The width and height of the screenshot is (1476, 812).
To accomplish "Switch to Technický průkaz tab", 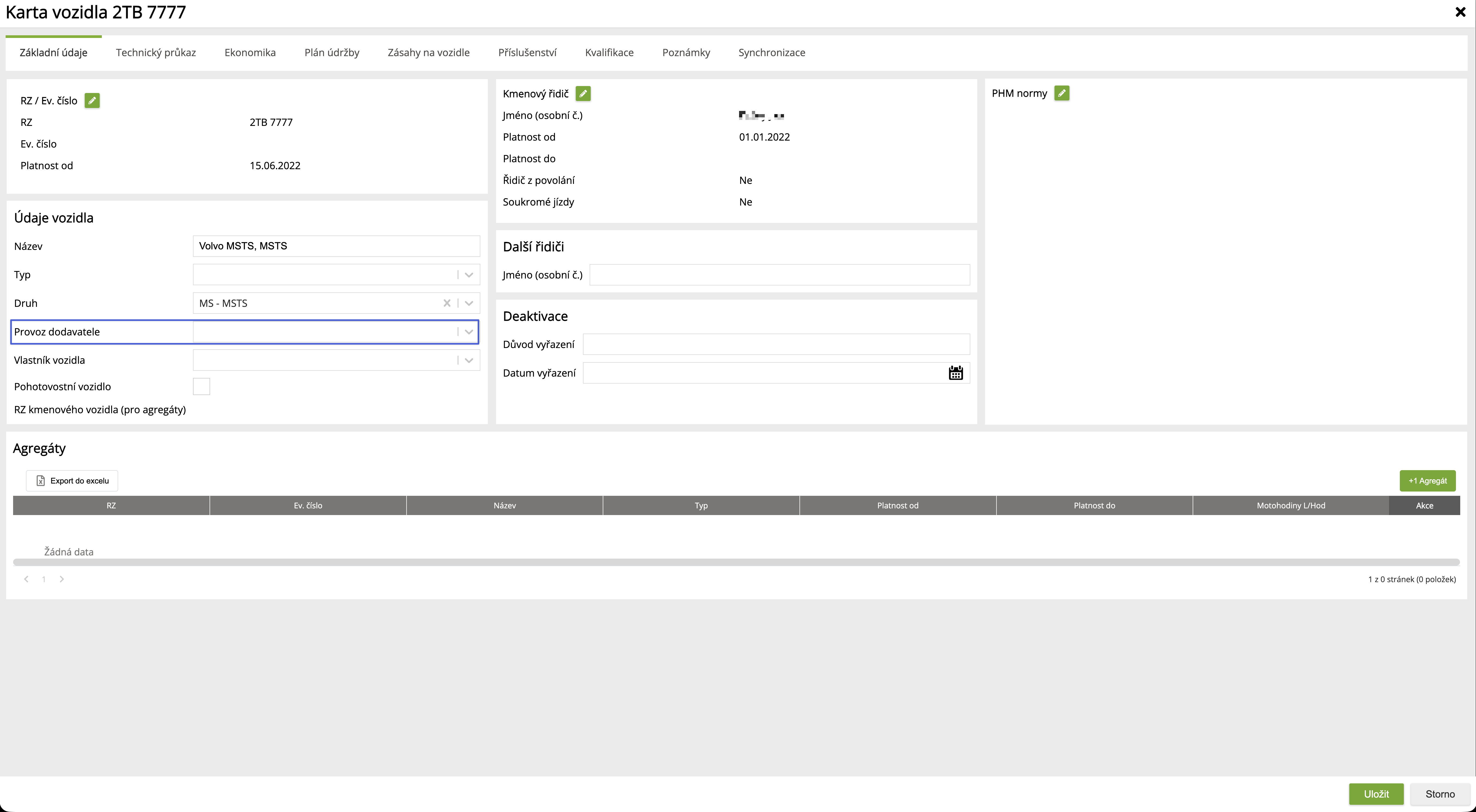I will (155, 53).
